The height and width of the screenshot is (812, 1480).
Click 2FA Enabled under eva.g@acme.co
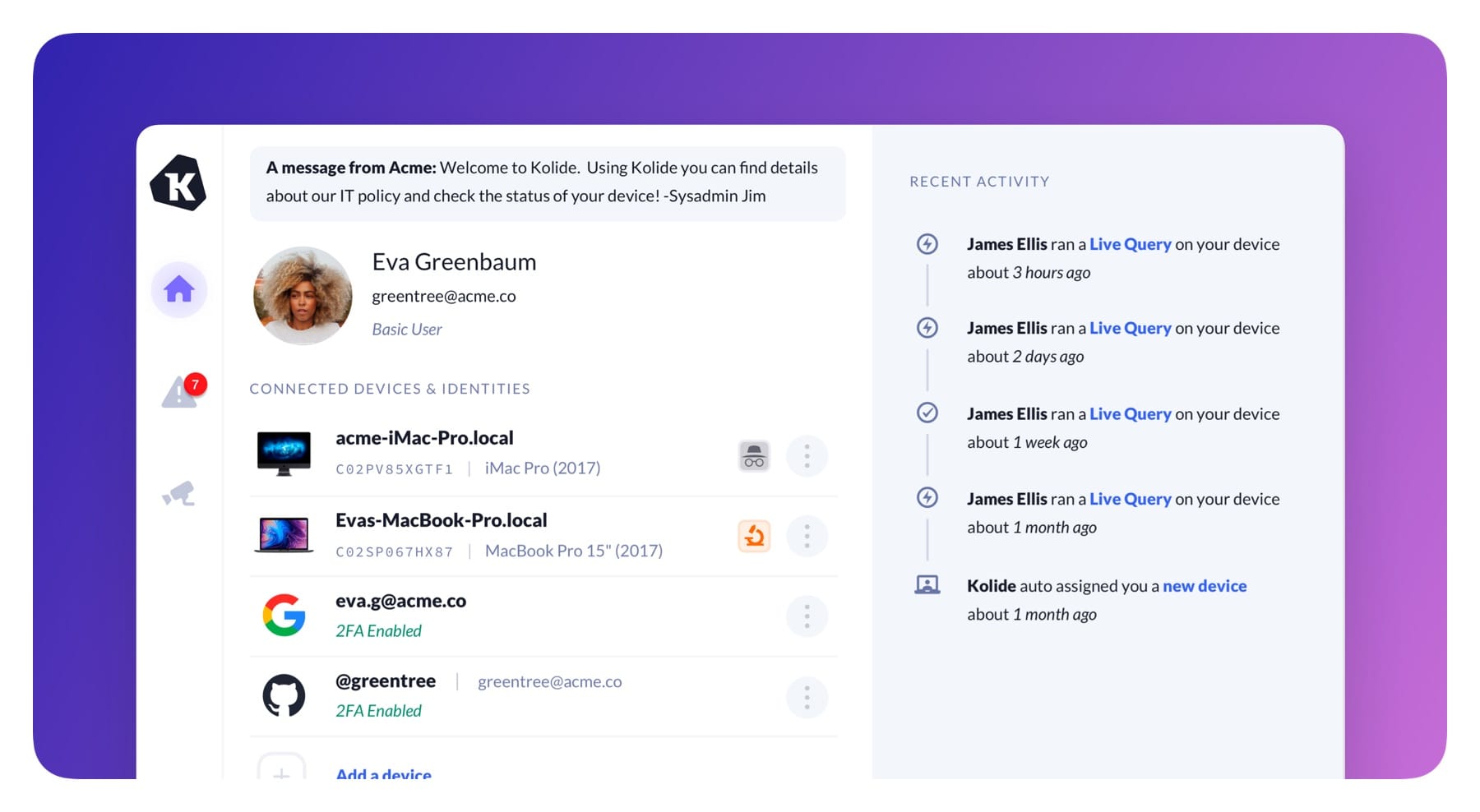[378, 631]
